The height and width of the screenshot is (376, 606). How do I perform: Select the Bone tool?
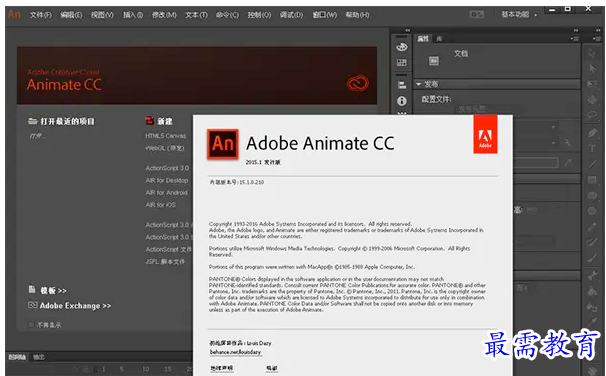(592, 276)
